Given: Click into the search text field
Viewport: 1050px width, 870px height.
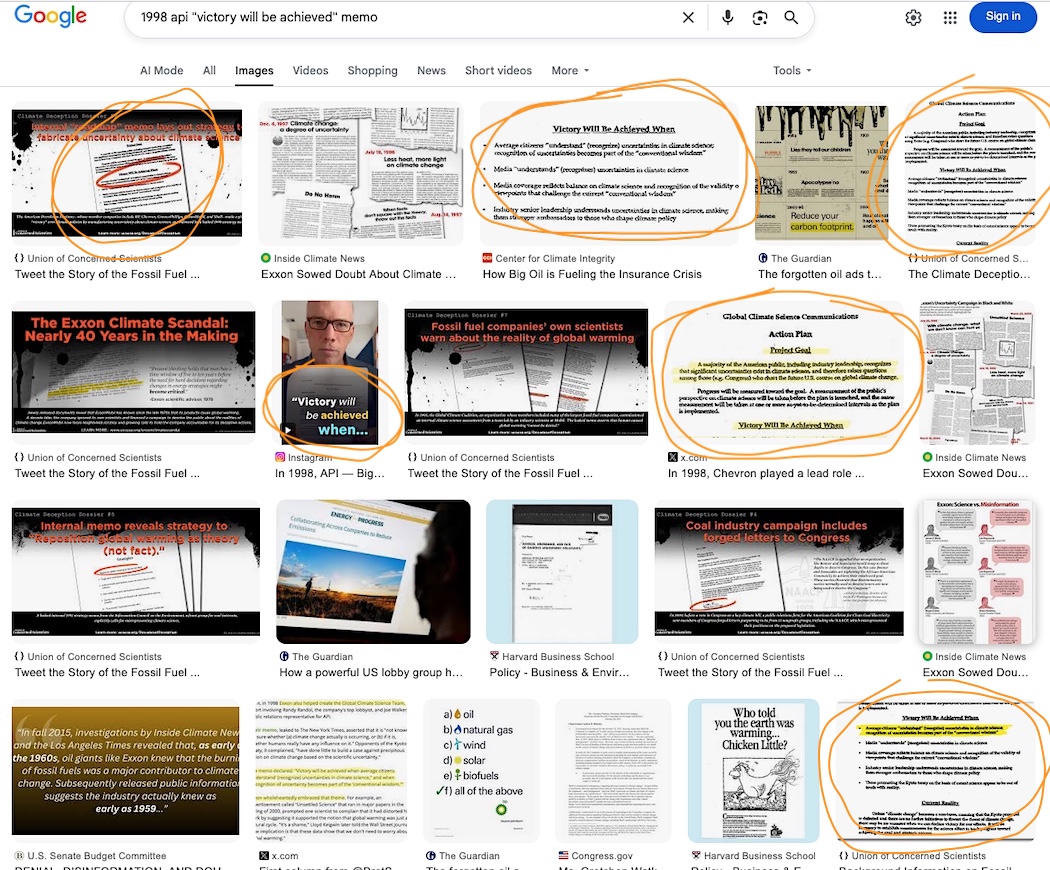Looking at the screenshot, I should (400, 18).
